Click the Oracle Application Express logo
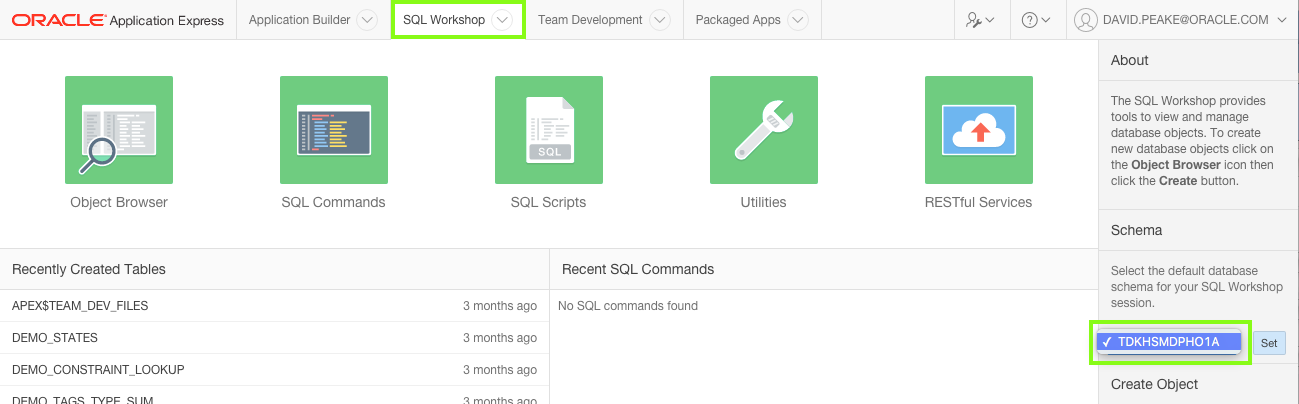1299x404 pixels. (118, 20)
